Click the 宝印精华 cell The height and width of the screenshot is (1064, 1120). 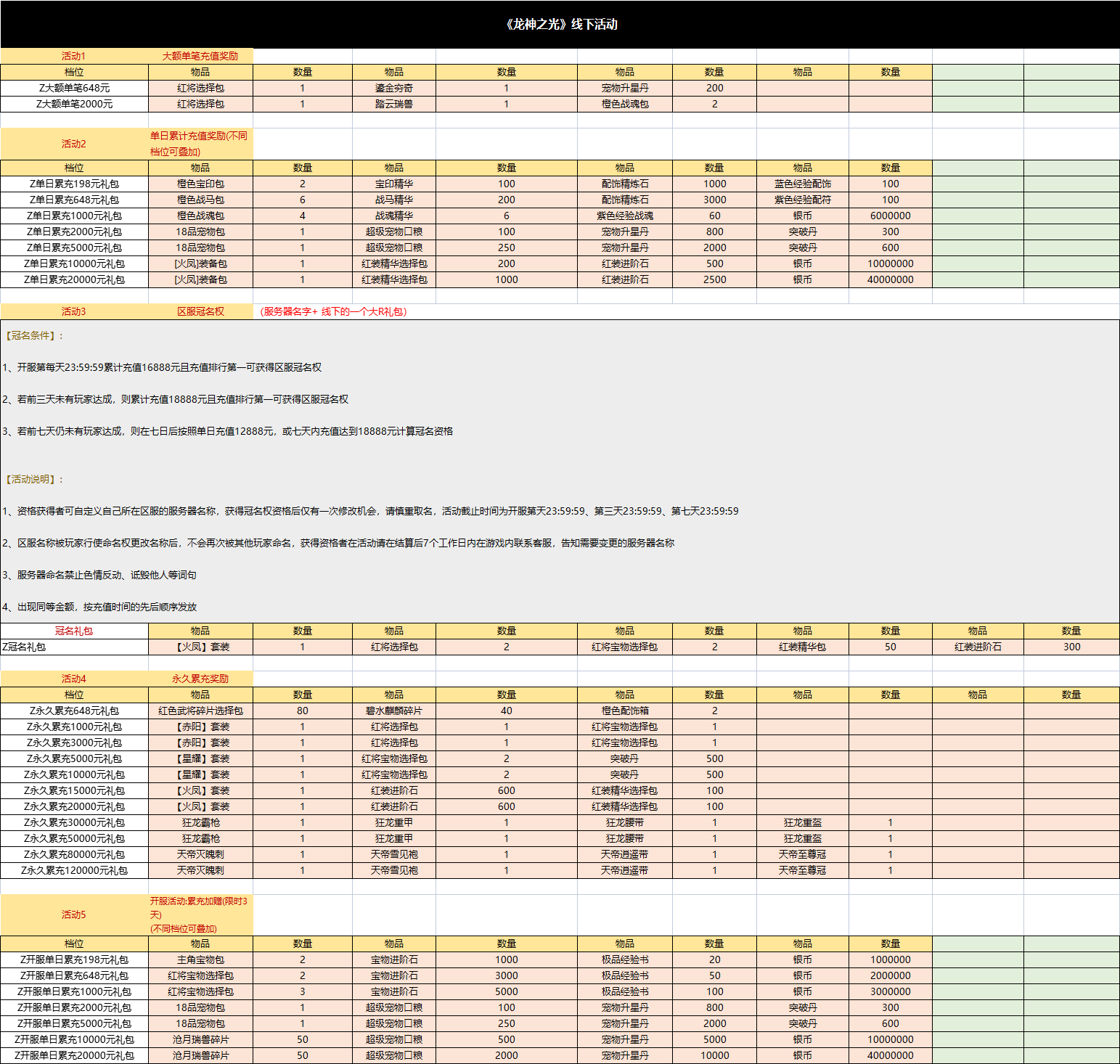(394, 184)
